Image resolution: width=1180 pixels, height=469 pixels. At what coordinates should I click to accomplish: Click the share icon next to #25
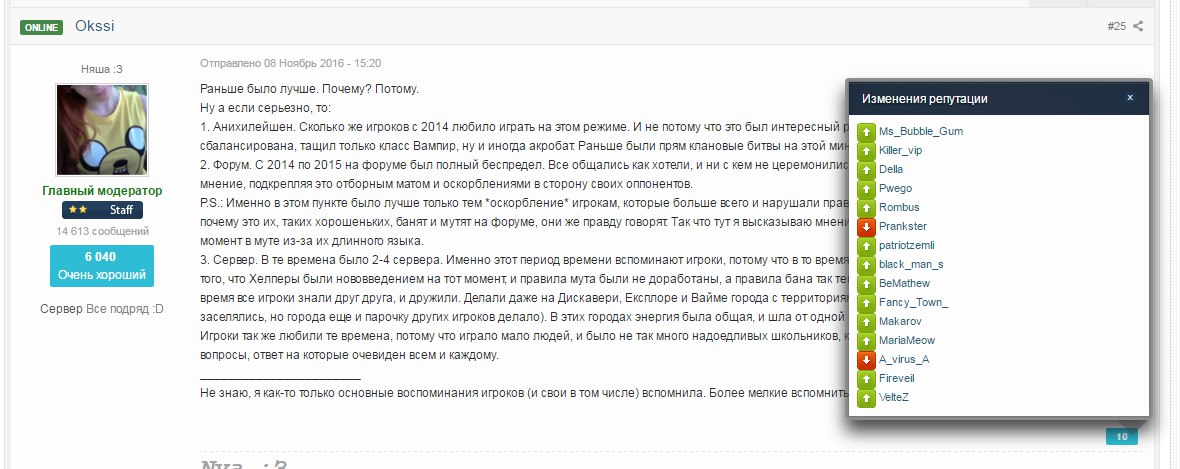tap(1138, 26)
